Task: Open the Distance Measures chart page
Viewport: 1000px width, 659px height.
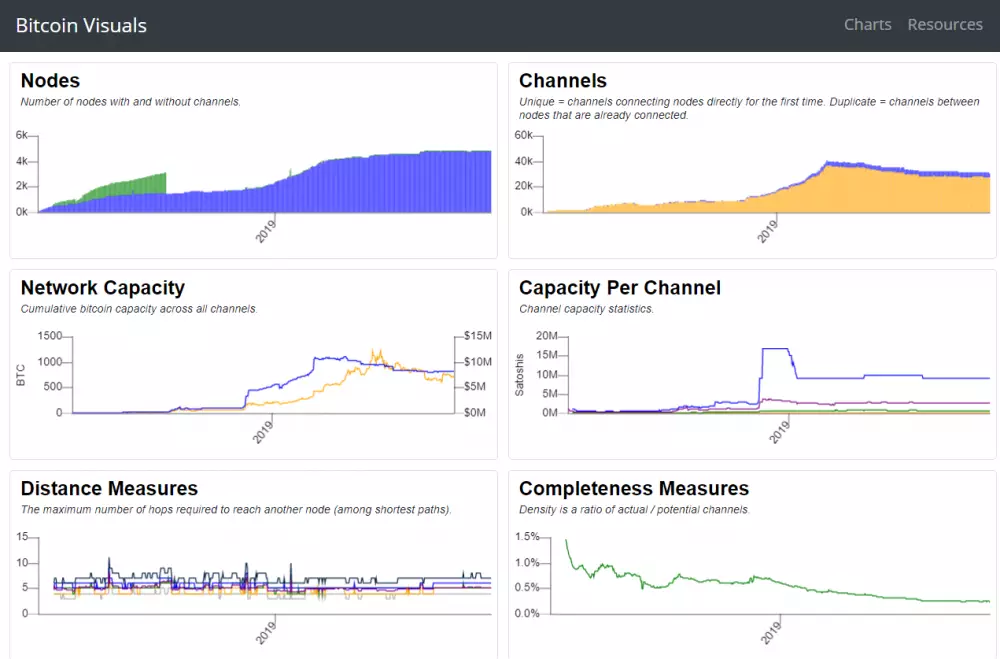Action: click(x=110, y=489)
